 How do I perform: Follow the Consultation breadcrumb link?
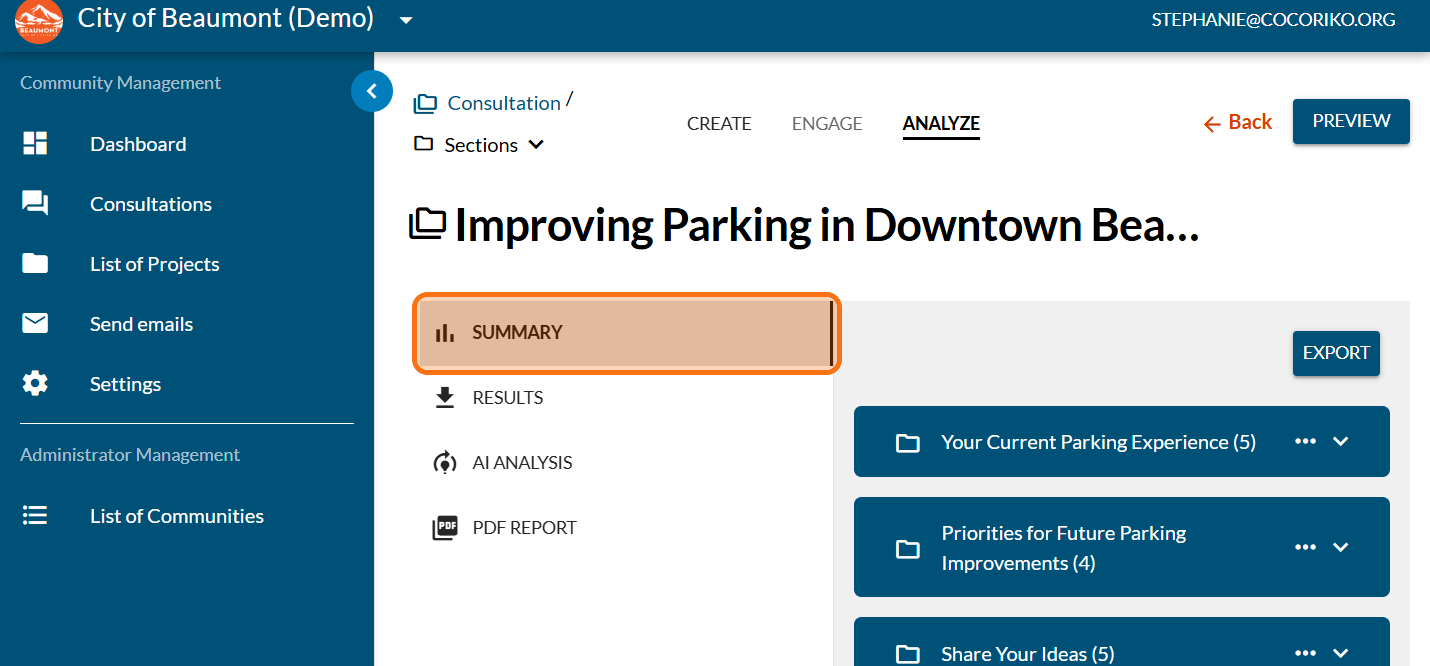[x=503, y=103]
